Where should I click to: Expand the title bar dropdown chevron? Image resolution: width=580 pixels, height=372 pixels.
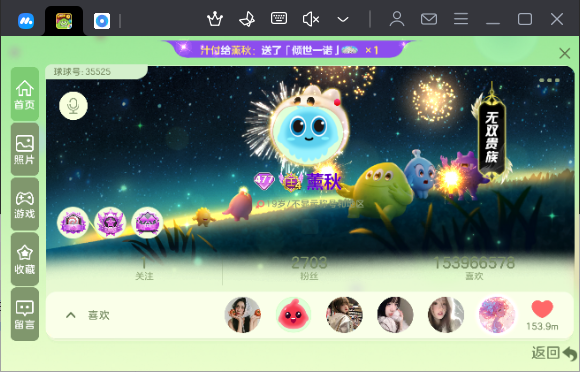coord(343,19)
